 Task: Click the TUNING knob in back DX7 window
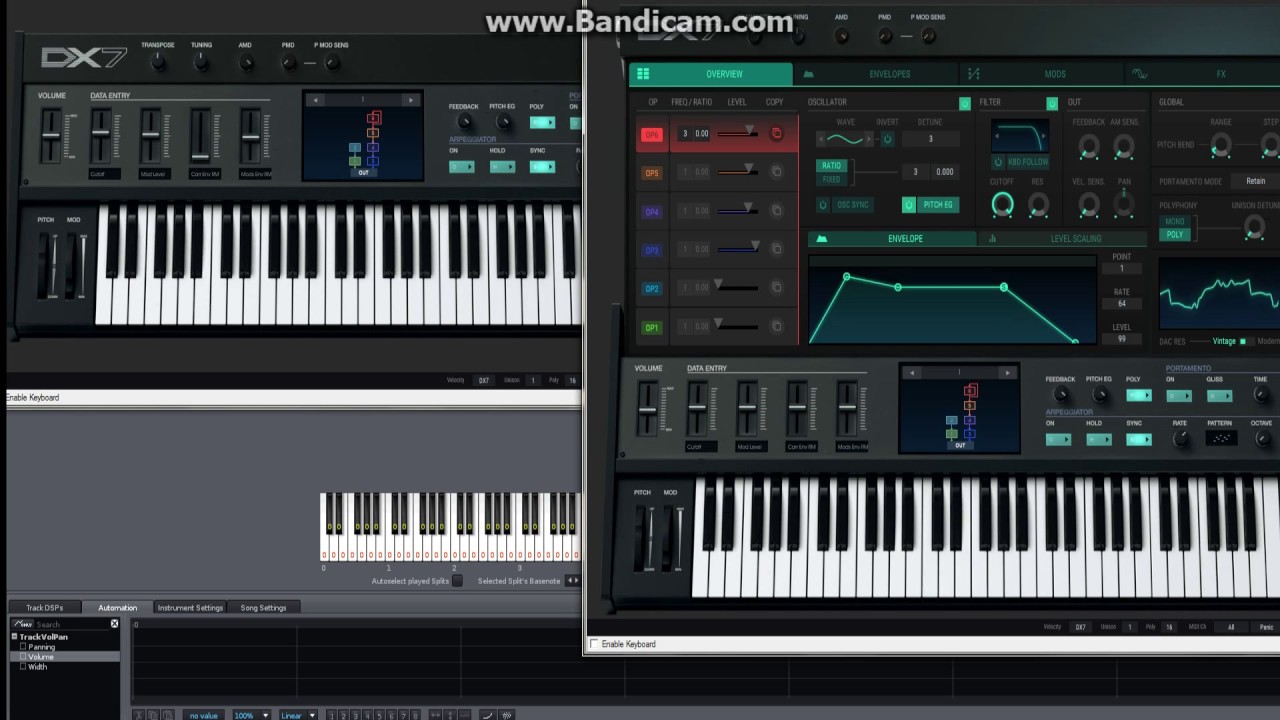coord(201,63)
